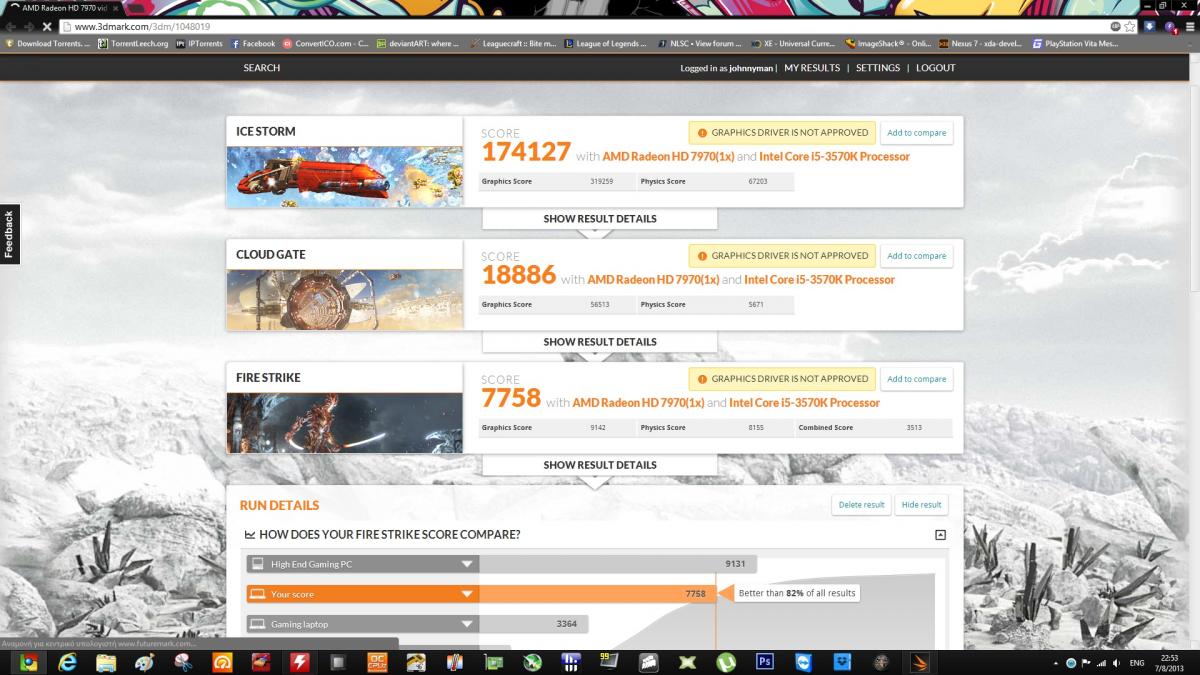Open TeamViewer from the taskbar

coord(805,662)
